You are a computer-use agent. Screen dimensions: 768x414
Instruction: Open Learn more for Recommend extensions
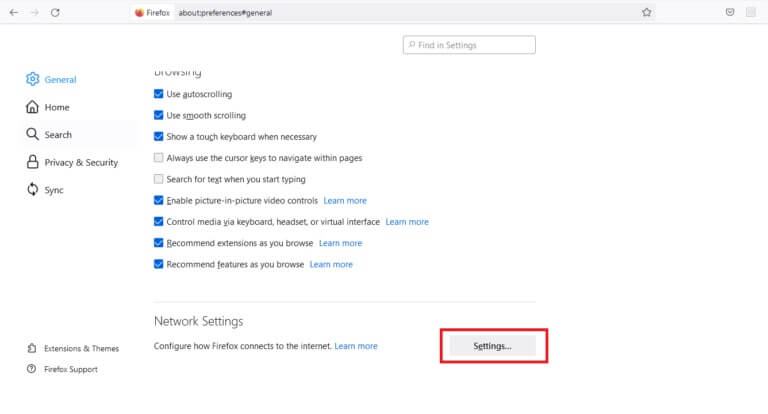[340, 243]
